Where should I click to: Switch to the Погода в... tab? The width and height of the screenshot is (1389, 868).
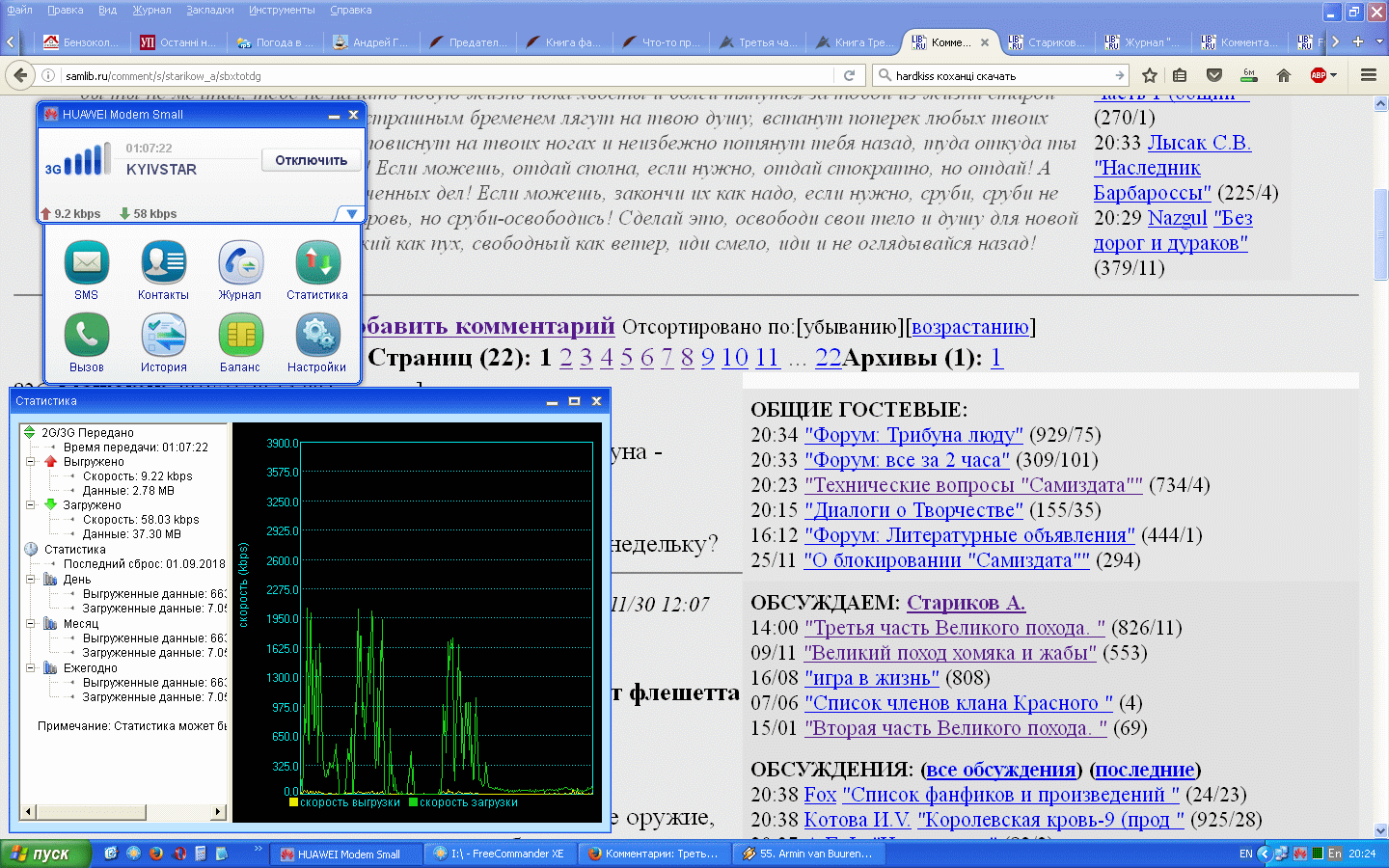click(275, 41)
